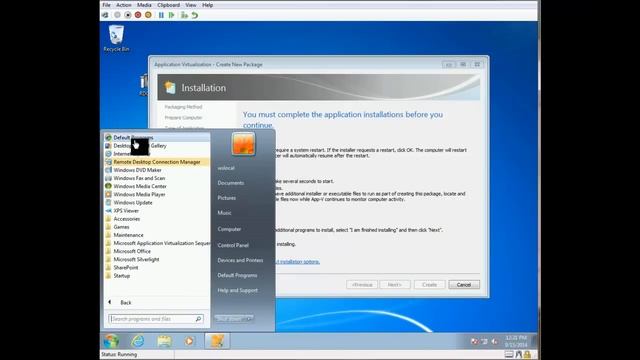Select the Recycle Bin desktop icon

point(116,38)
